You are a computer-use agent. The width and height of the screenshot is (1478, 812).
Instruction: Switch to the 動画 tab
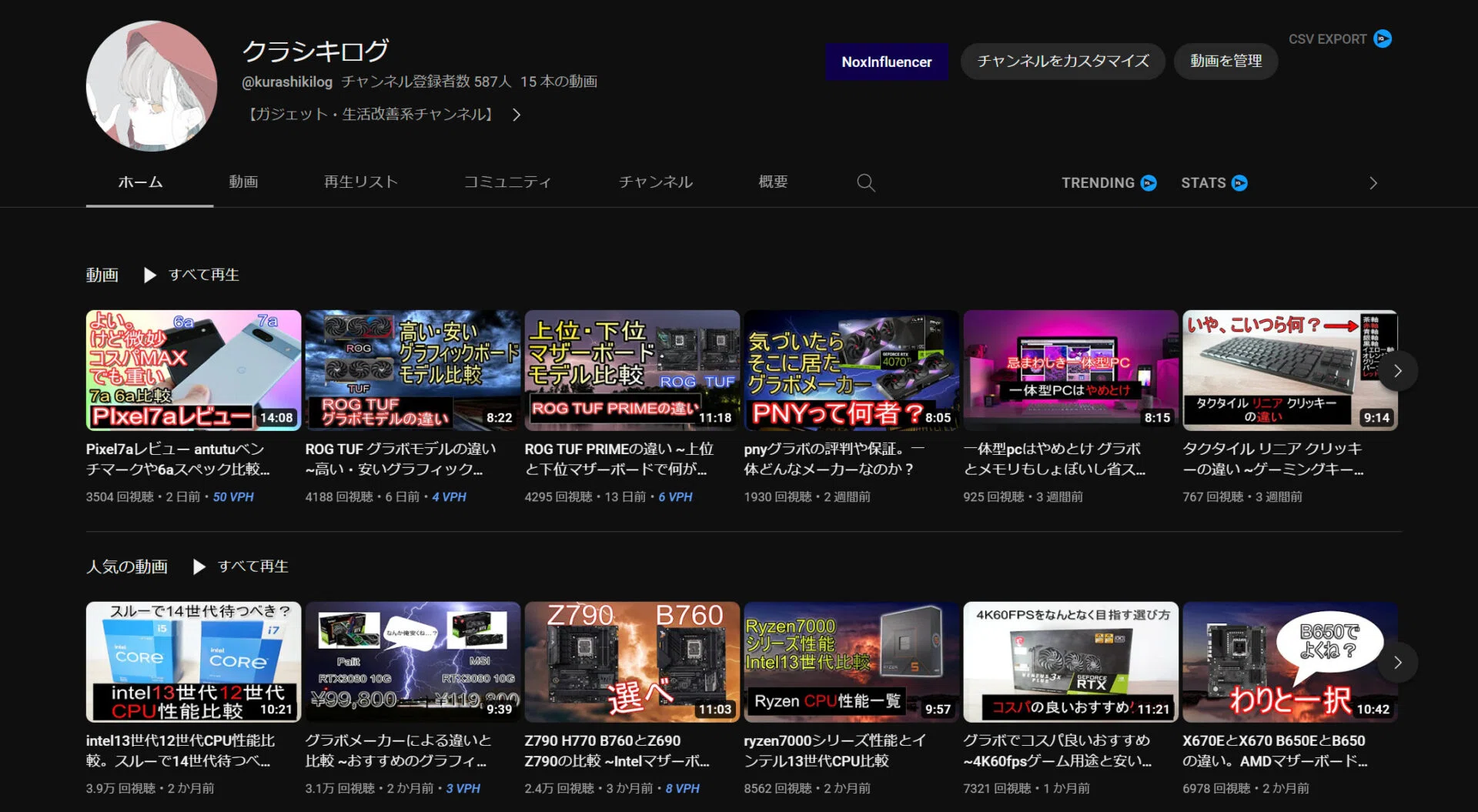pyautogui.click(x=243, y=182)
